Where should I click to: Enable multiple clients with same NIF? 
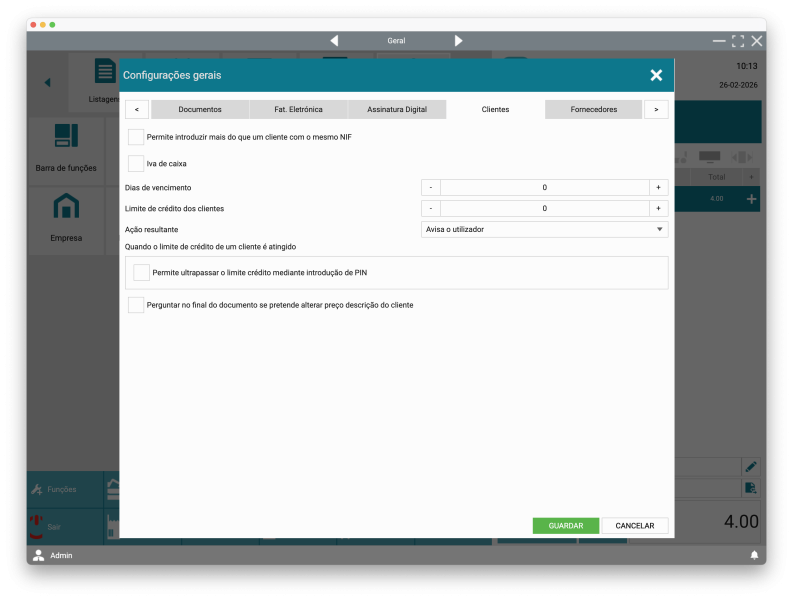(x=136, y=137)
